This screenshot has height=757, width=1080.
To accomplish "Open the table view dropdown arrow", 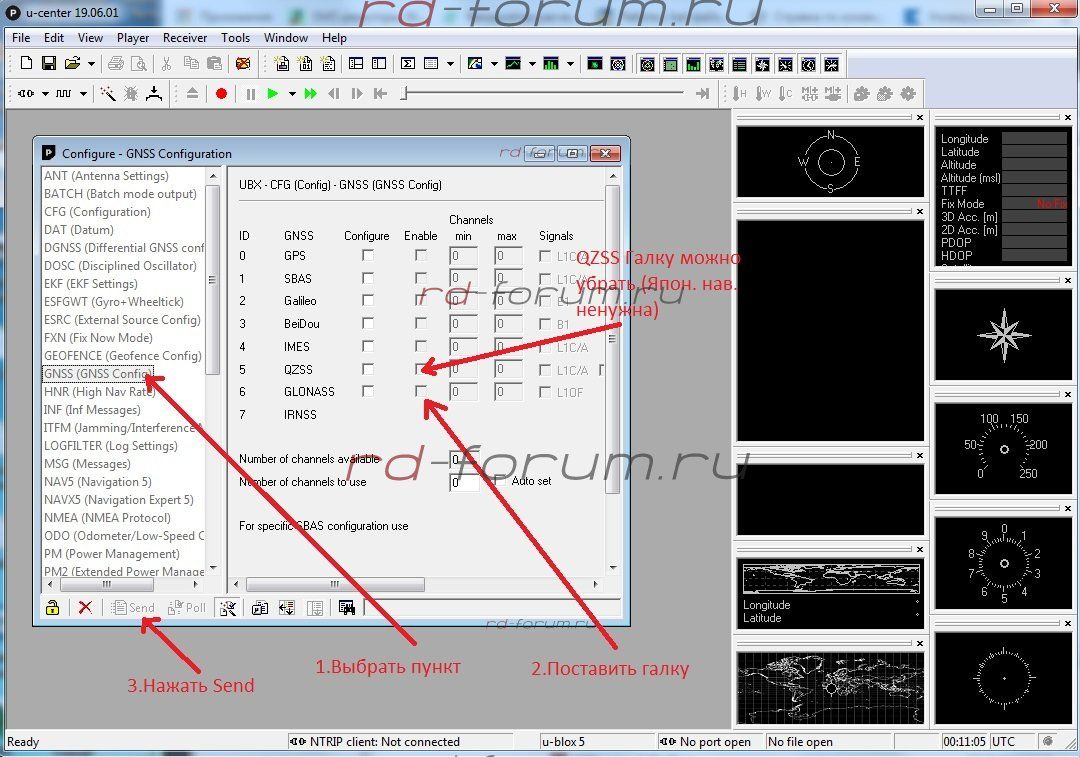I will 450,63.
